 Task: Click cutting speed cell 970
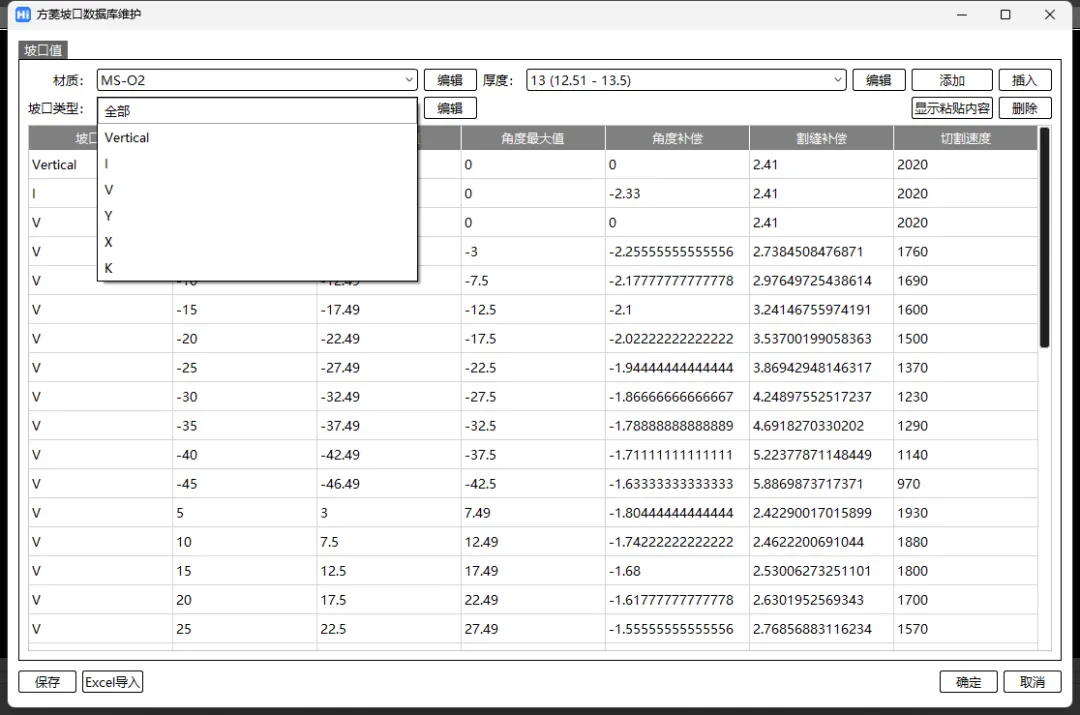[x=965, y=484]
